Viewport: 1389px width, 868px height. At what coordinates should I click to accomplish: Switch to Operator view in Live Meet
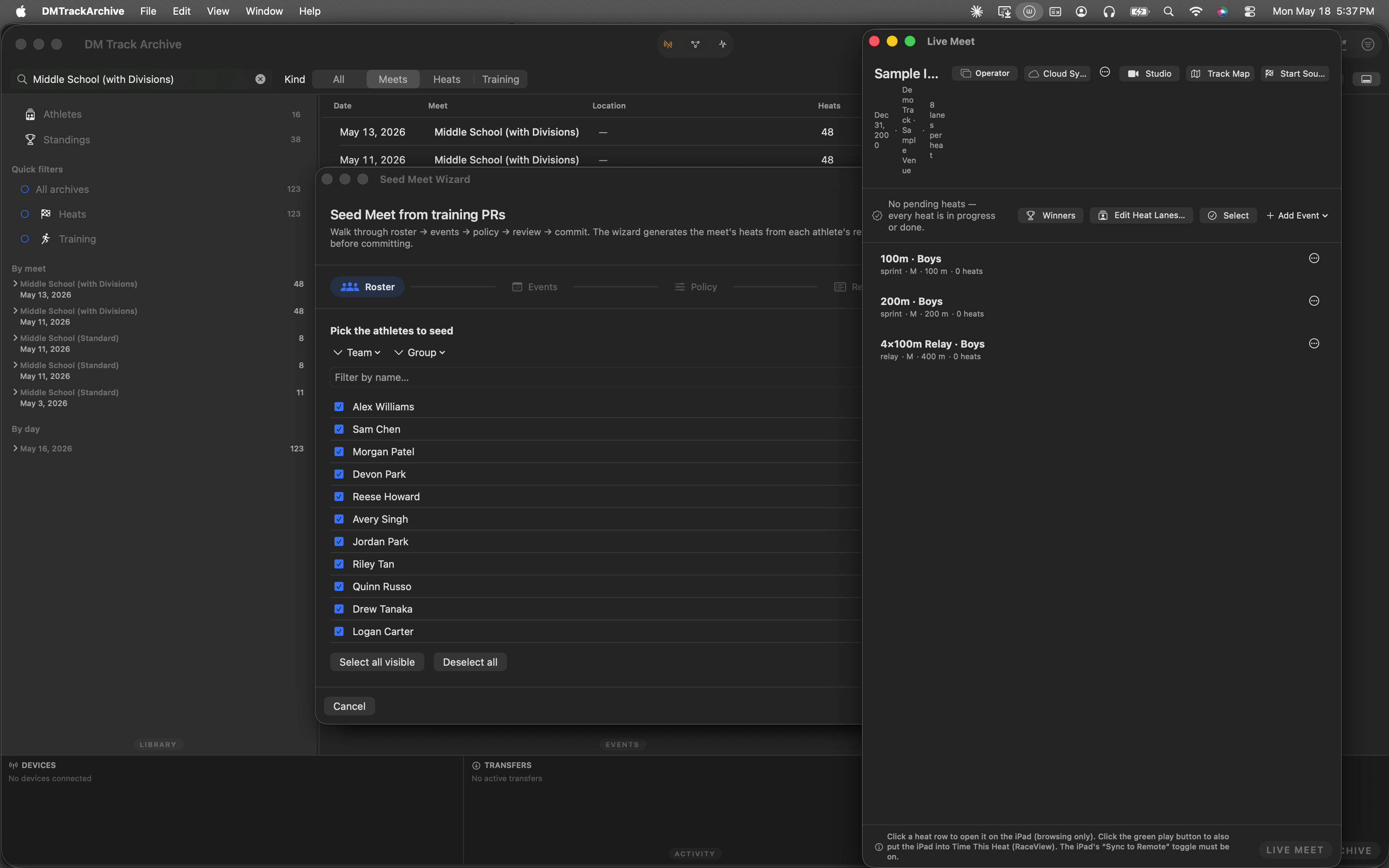click(985, 74)
